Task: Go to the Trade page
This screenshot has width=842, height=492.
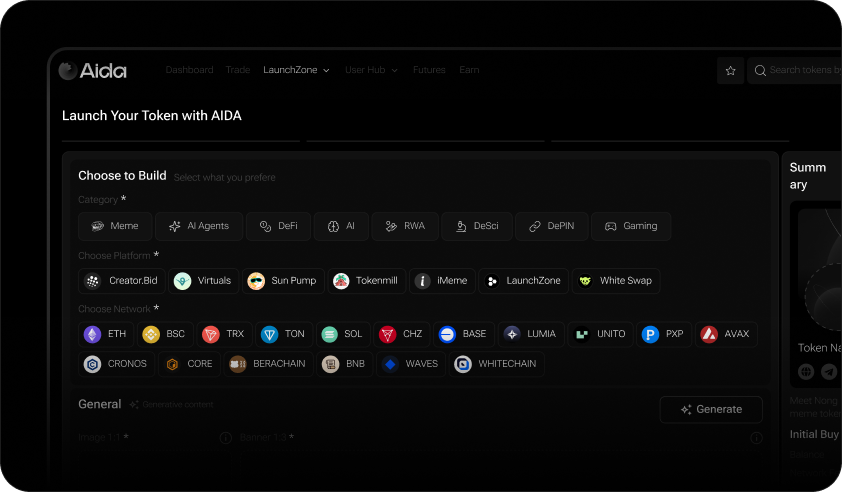Action: [238, 70]
